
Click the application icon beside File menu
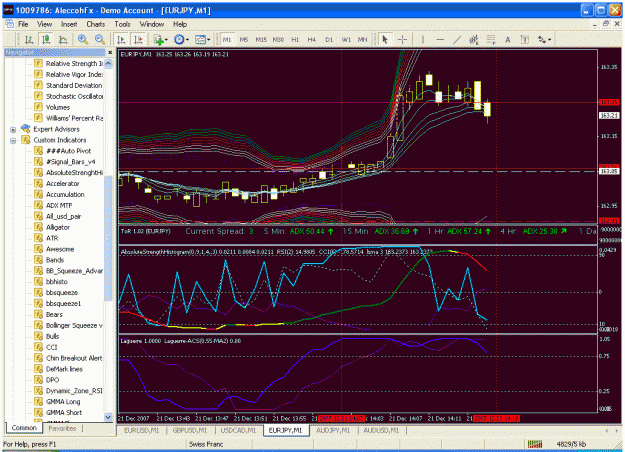pyautogui.click(x=9, y=24)
